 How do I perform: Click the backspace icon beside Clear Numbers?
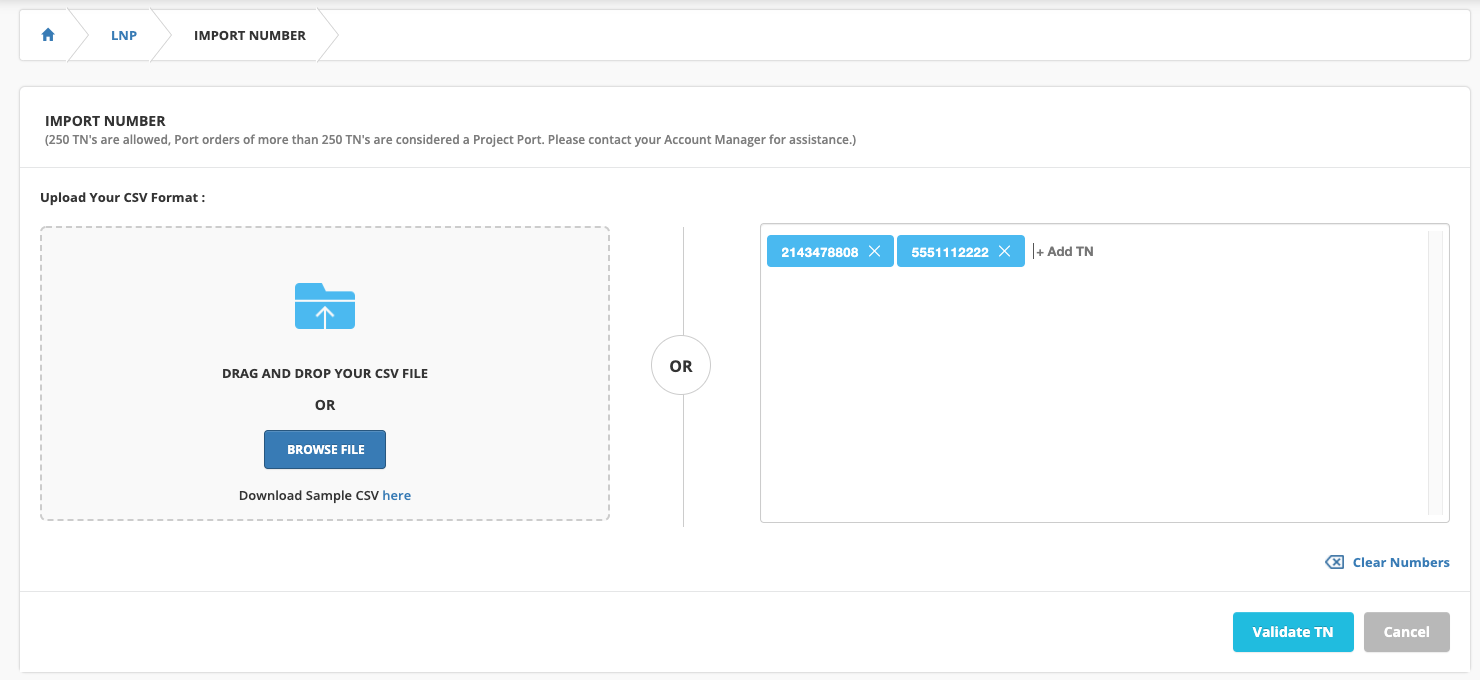point(1334,563)
